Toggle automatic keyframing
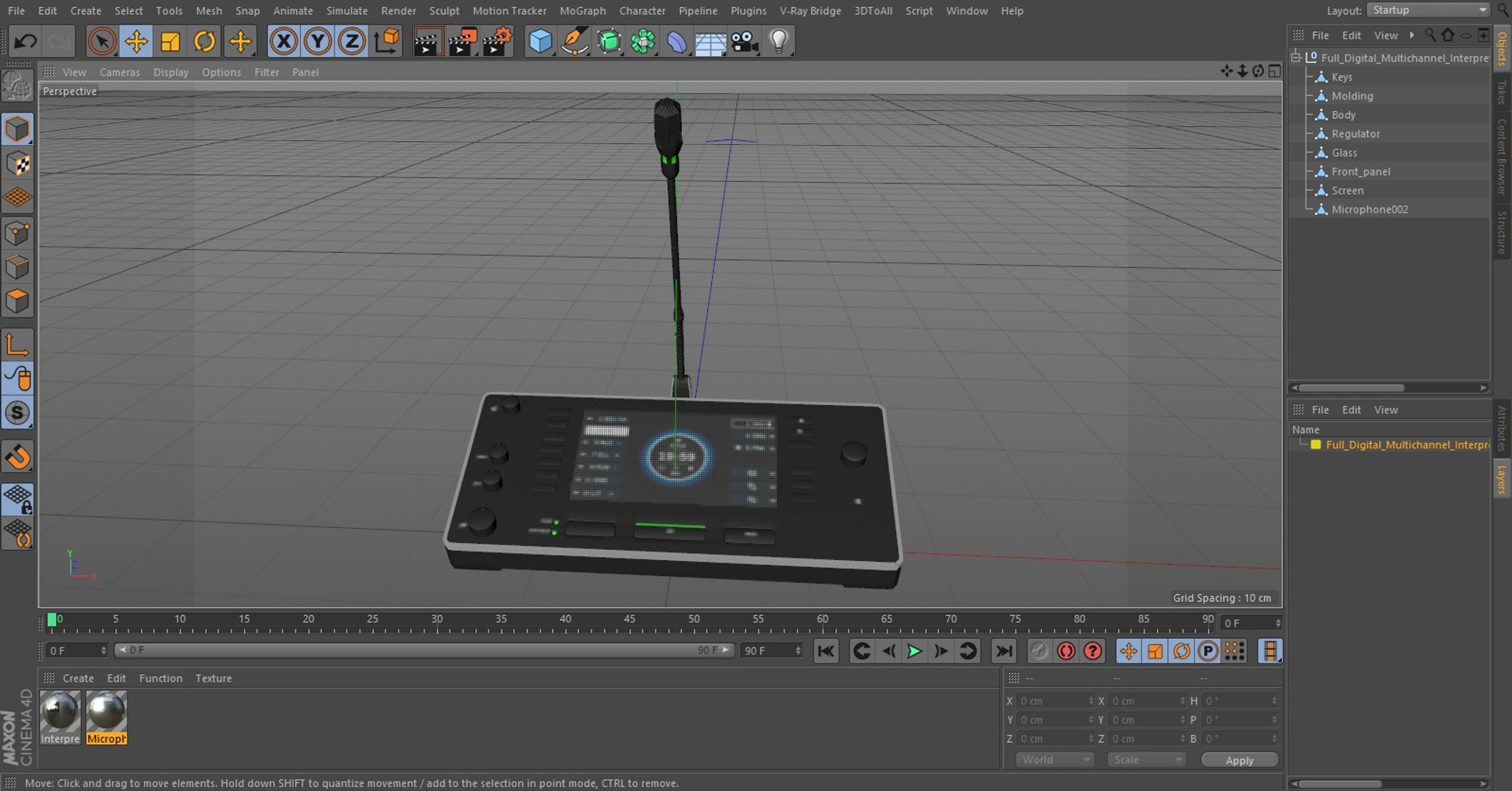This screenshot has height=791, width=1512. click(x=1066, y=651)
